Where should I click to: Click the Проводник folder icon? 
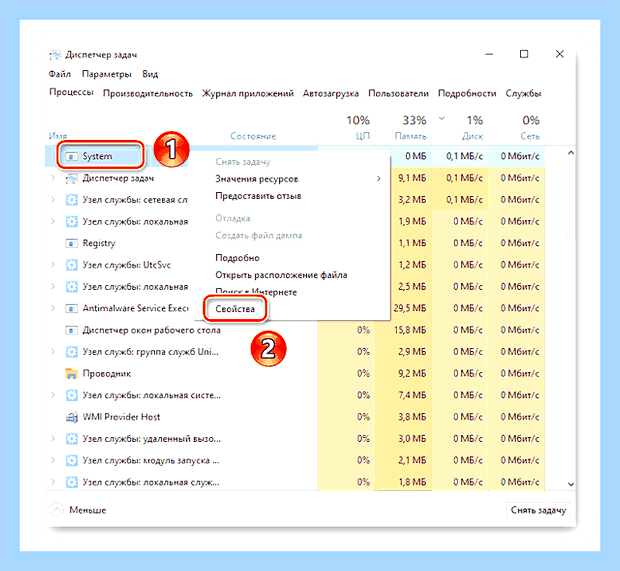71,373
